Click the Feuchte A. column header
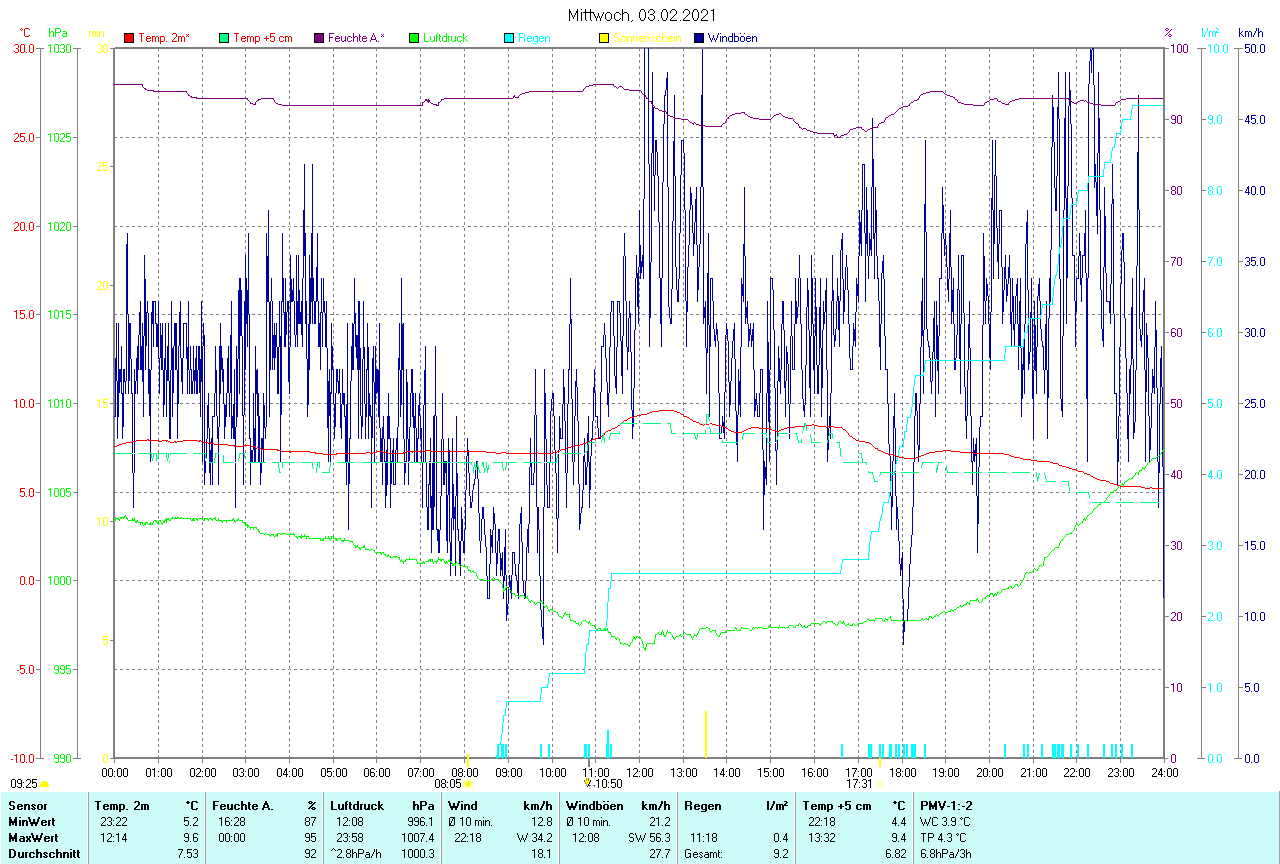The height and width of the screenshot is (864, 1280). pos(243,805)
